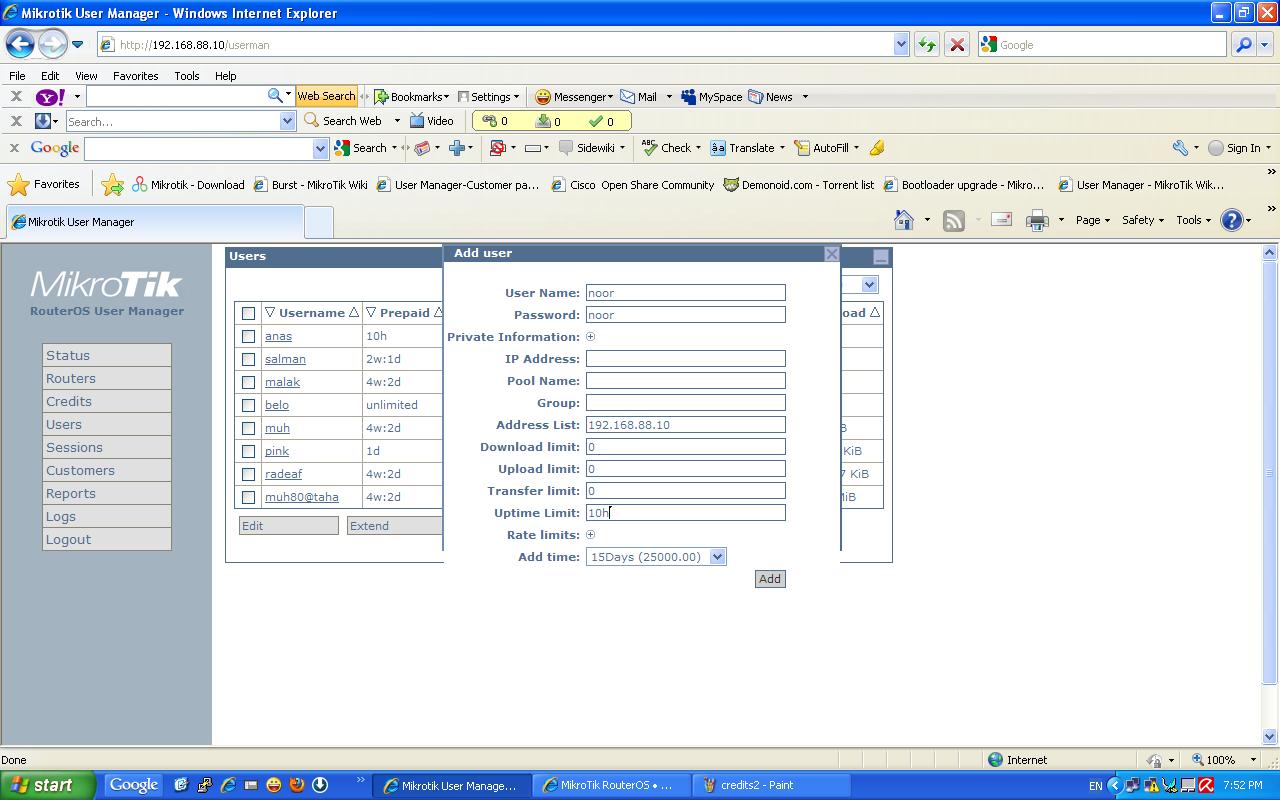Image resolution: width=1280 pixels, height=800 pixels.
Task: Open the Yahoo Bookmarks dropdown
Action: [x=412, y=97]
